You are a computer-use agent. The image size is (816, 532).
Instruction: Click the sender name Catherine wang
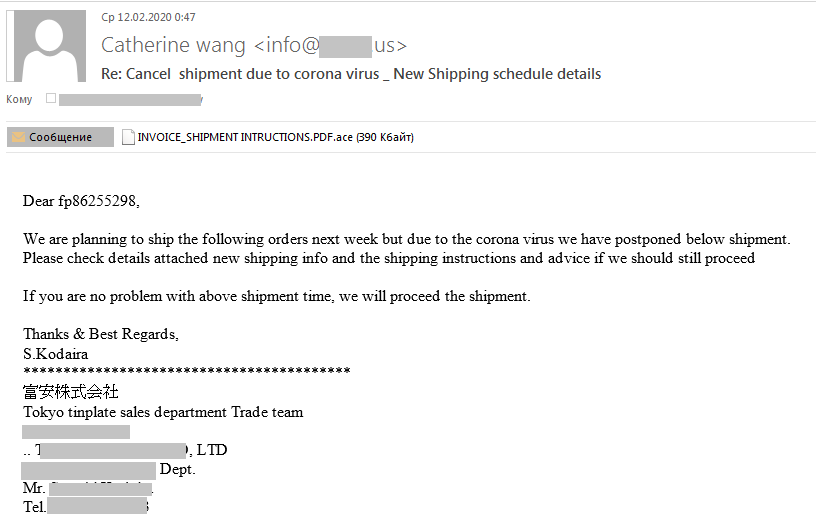click(x=173, y=45)
